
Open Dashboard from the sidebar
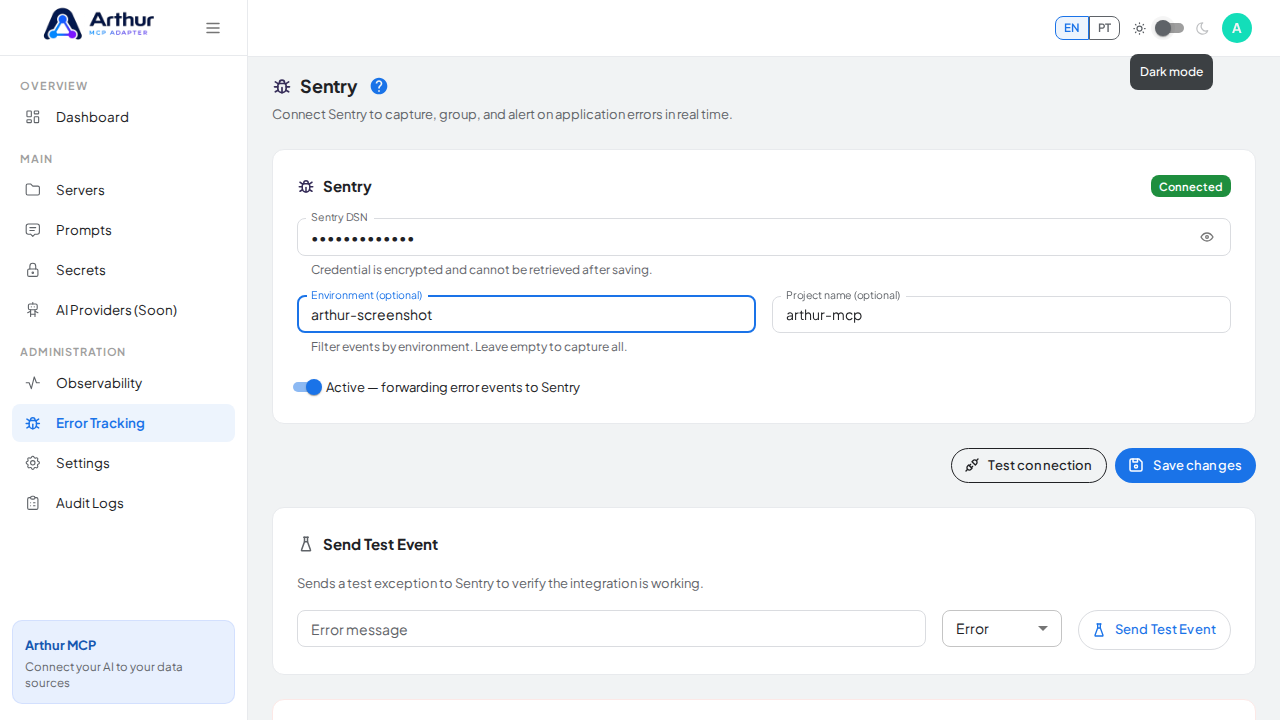click(x=123, y=117)
